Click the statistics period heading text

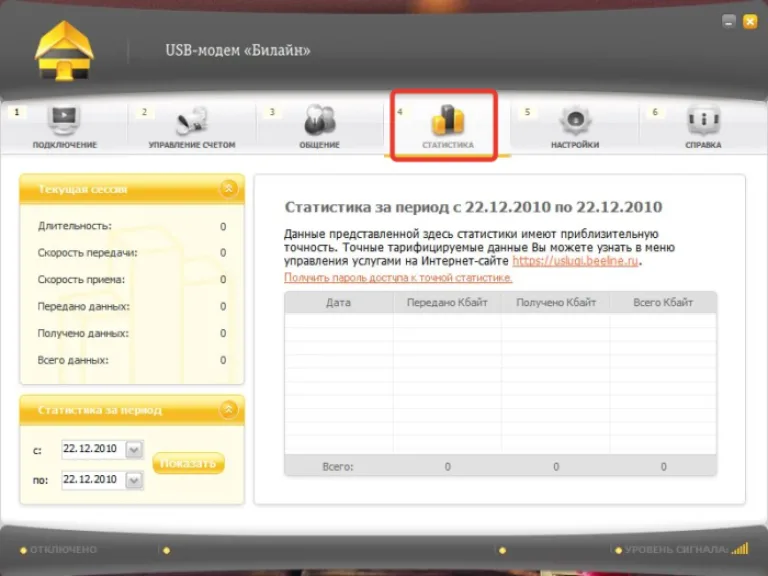coord(473,207)
